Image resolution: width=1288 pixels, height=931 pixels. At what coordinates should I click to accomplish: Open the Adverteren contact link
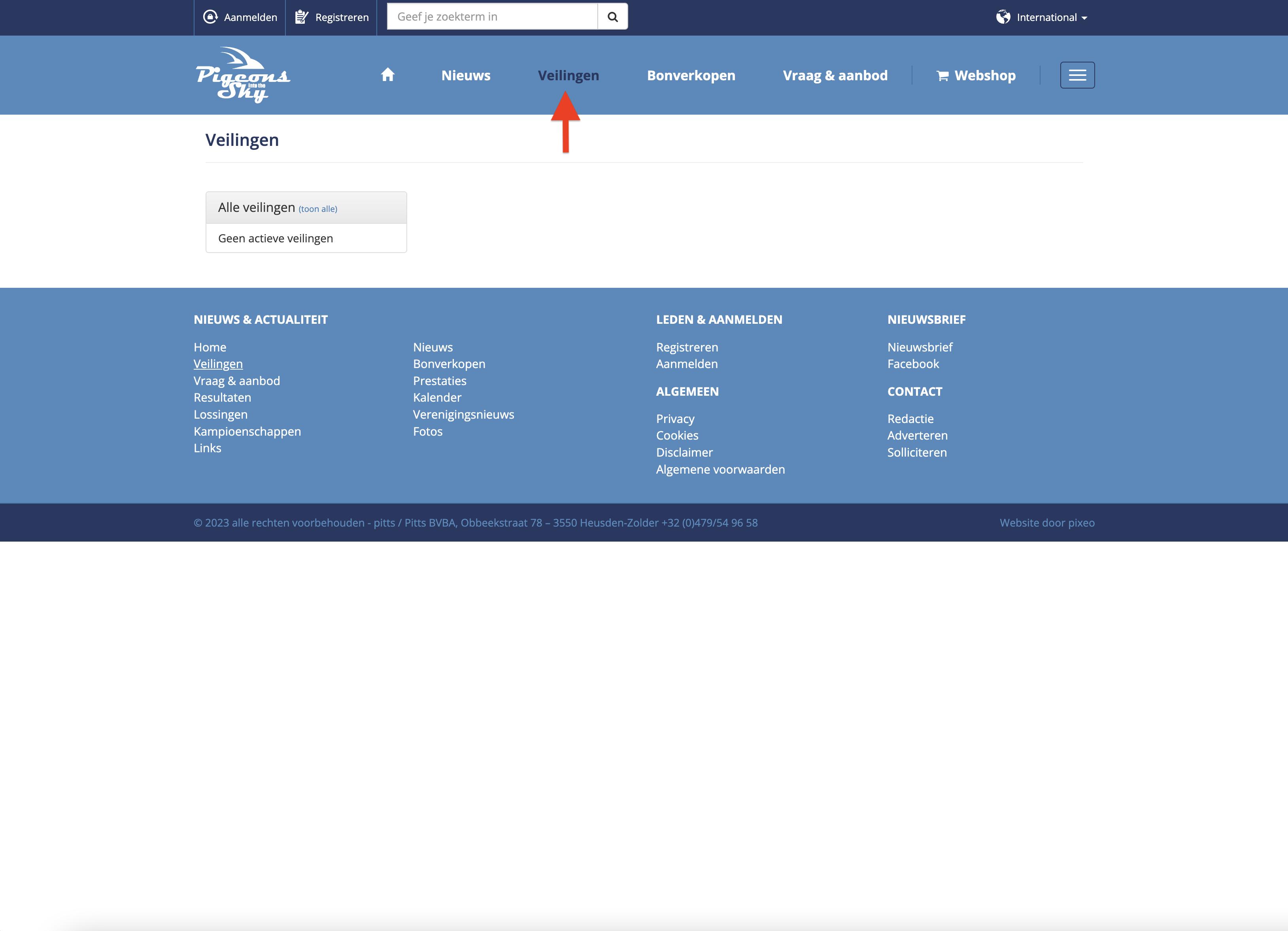(917, 435)
